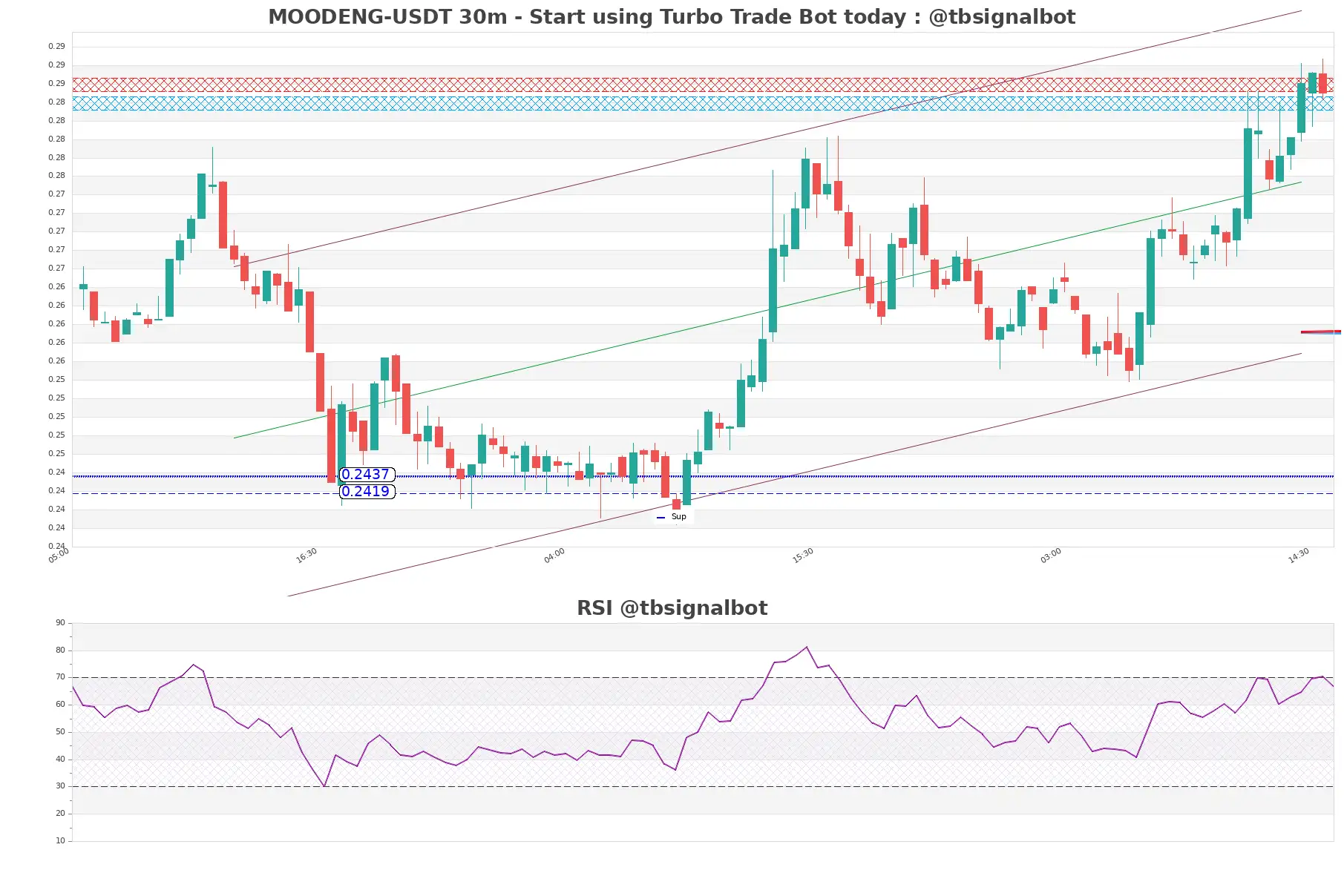Screen dimensions: 1344x896
Task: Click the RSI axis value 70
Action: coord(60,677)
